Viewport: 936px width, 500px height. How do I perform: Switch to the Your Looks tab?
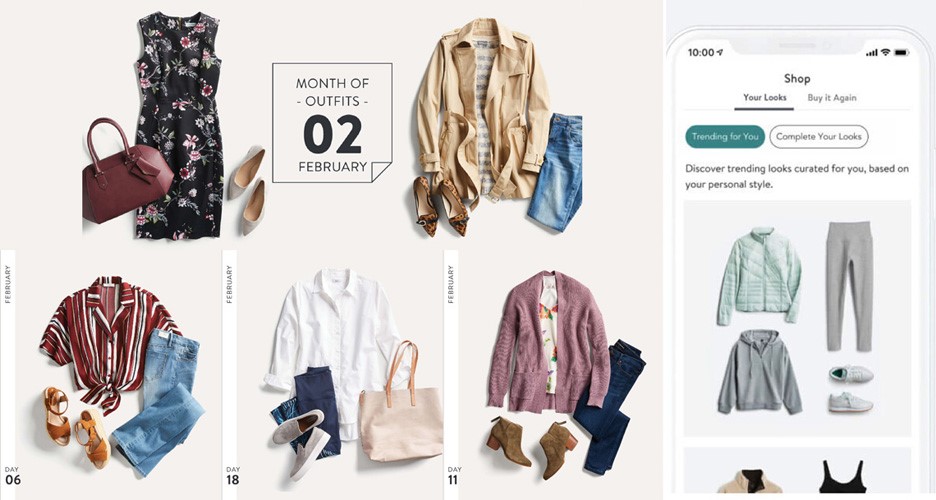[x=764, y=98]
